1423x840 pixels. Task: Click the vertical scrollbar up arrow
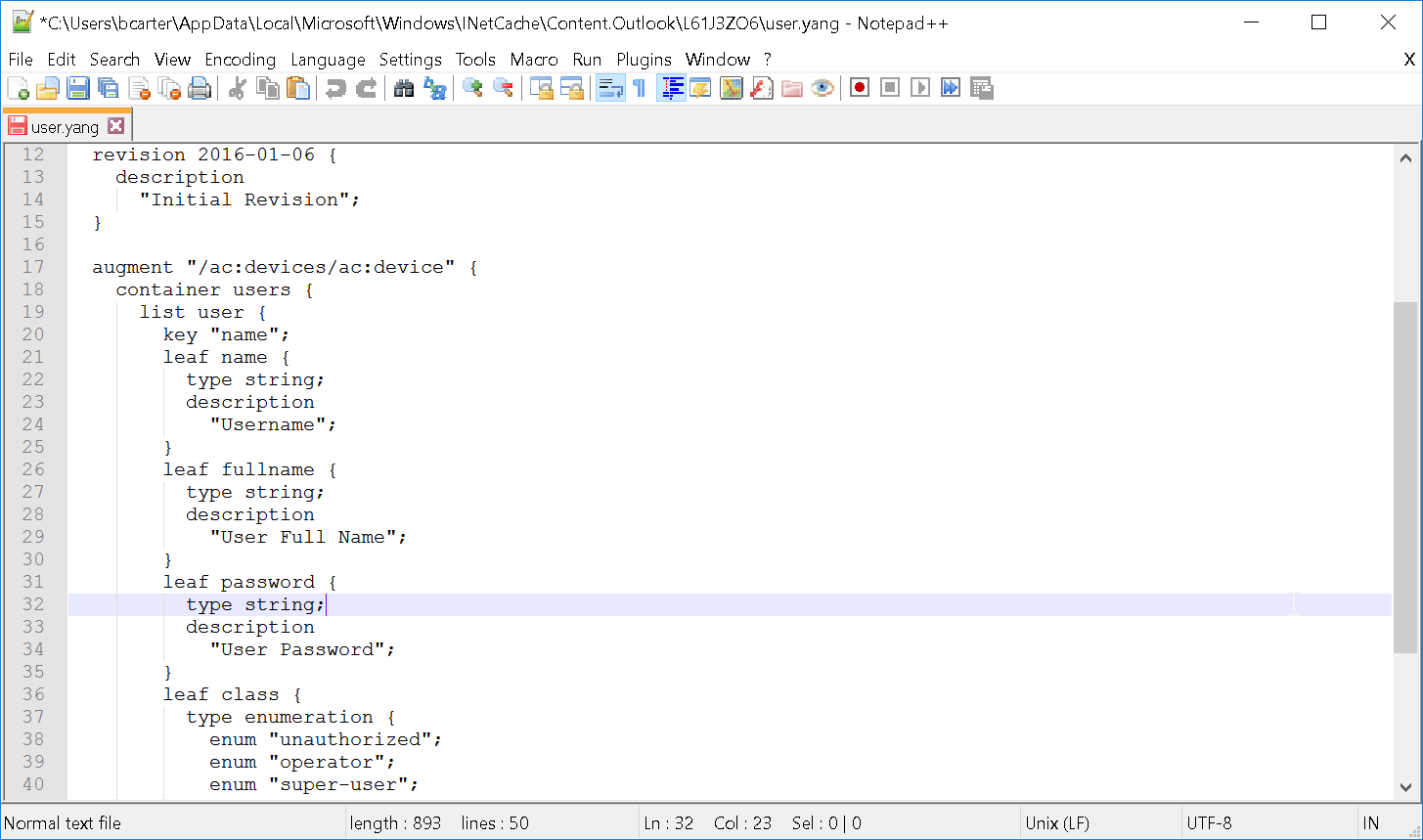pyautogui.click(x=1405, y=157)
